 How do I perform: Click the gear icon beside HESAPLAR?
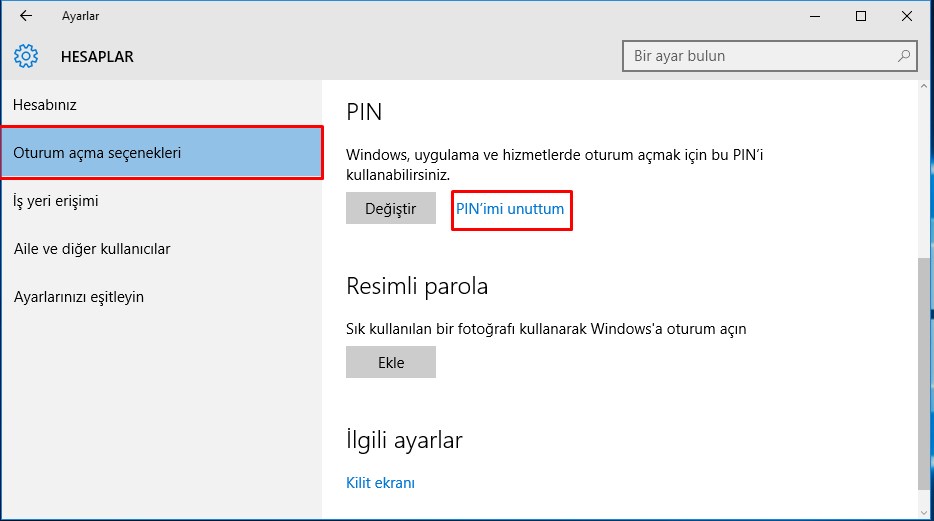(x=27, y=56)
